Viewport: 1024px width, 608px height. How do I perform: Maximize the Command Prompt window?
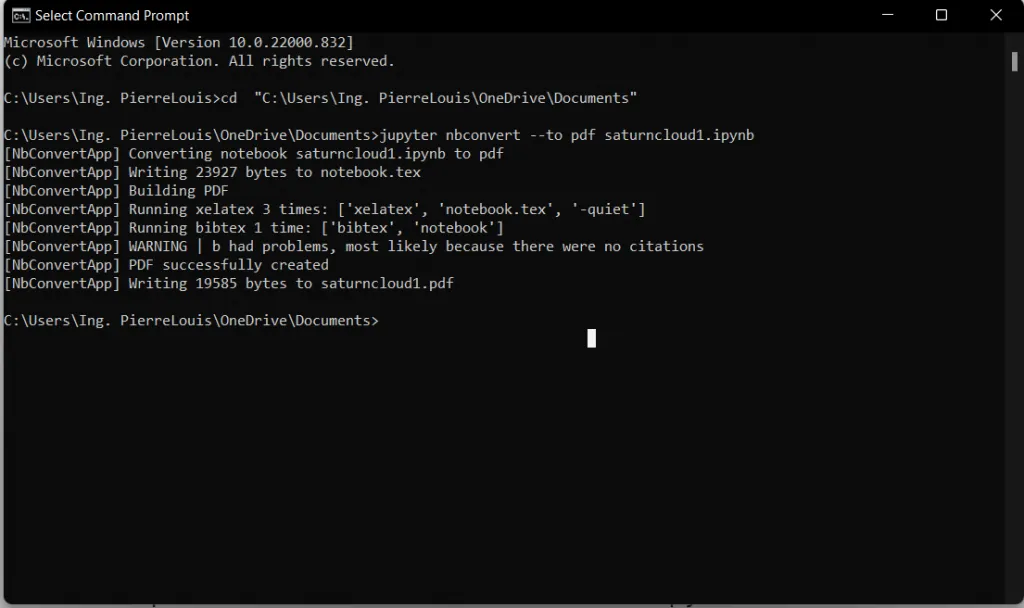941,15
